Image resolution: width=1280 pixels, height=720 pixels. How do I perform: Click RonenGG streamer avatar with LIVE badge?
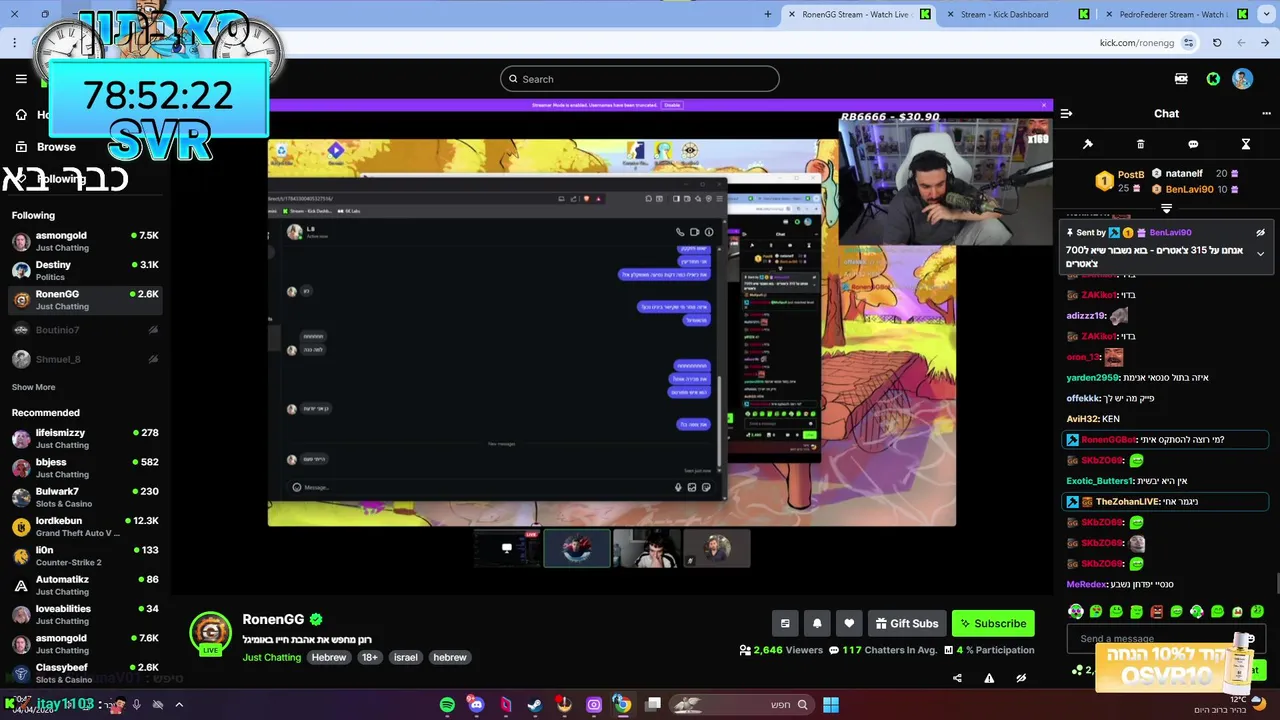click(x=211, y=634)
